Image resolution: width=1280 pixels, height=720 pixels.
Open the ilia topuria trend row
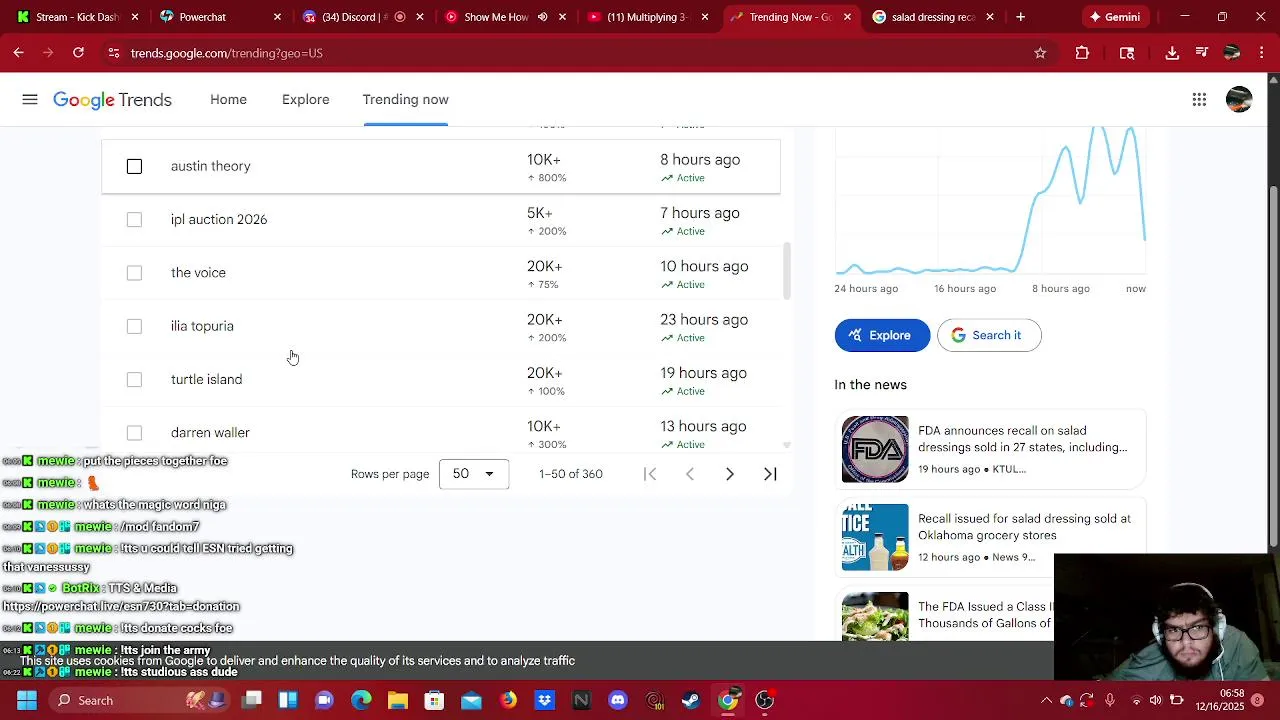[440, 326]
